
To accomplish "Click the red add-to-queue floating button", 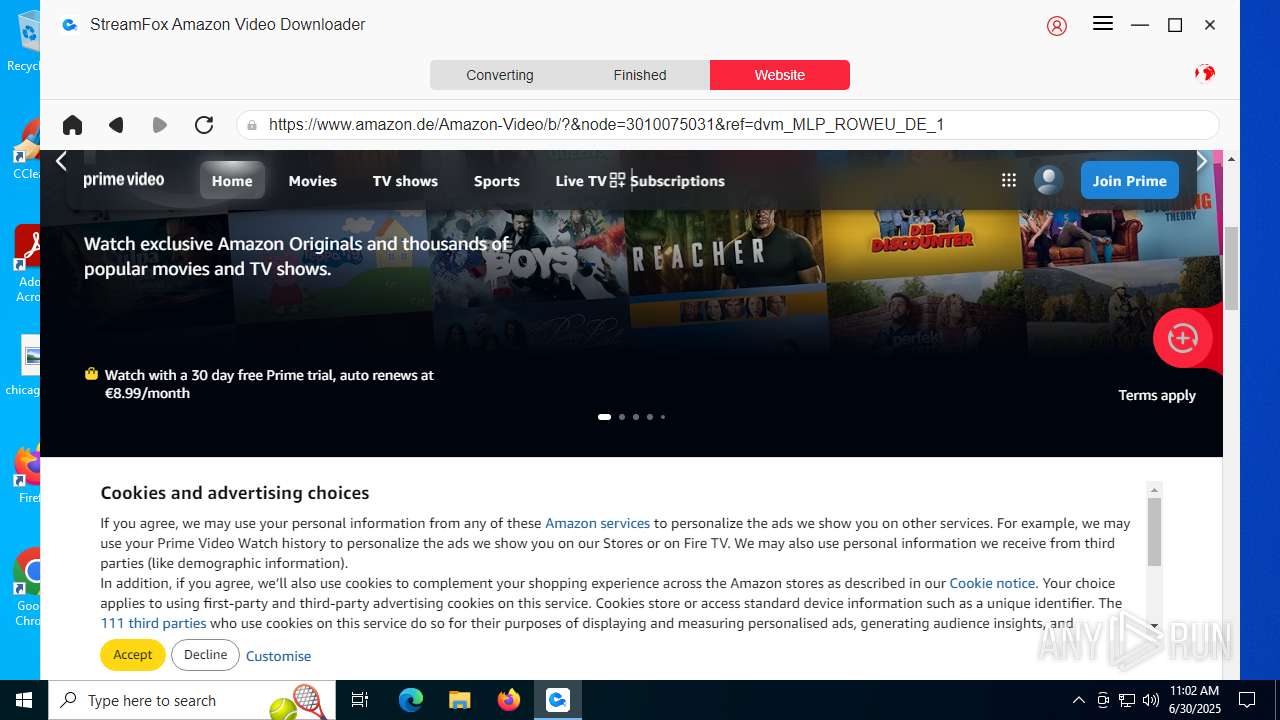I will 1183,338.
